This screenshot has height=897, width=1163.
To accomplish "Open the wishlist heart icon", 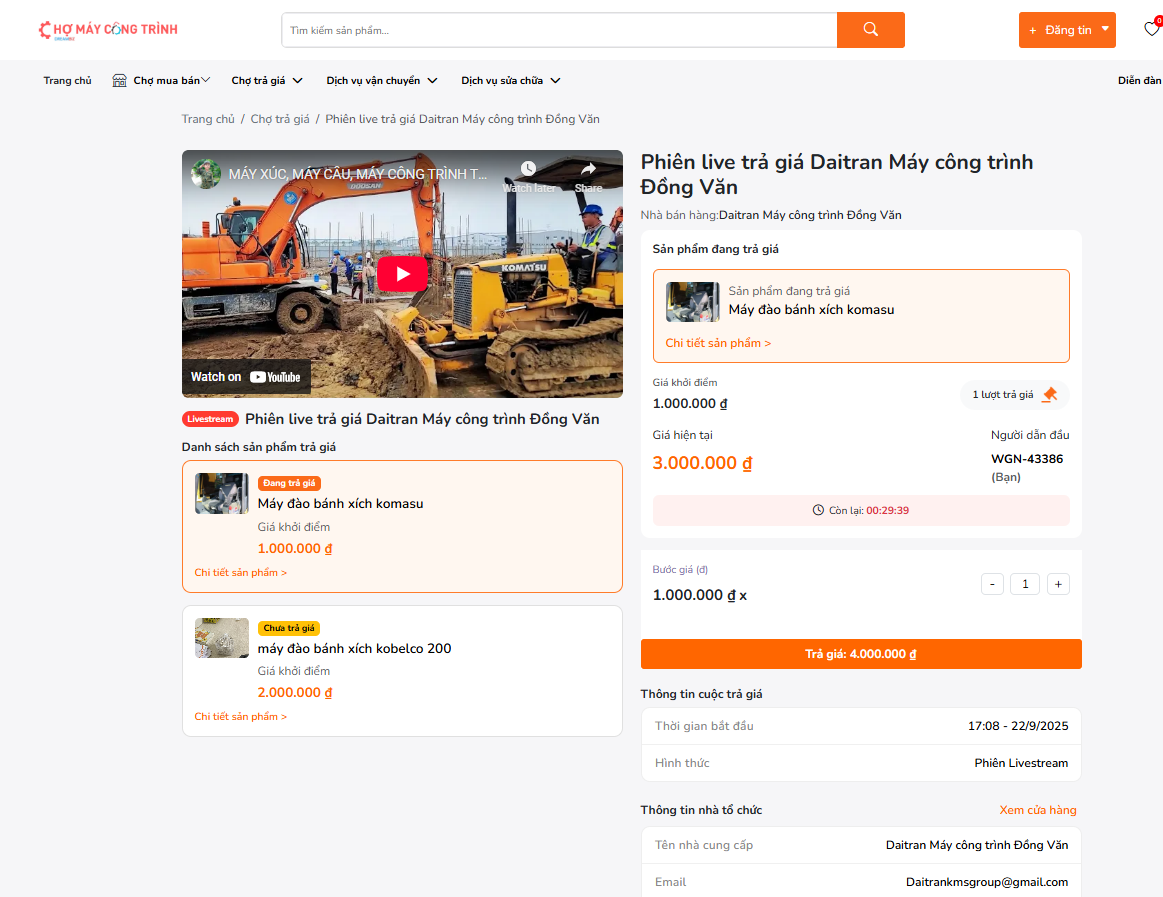I will click(1151, 29).
